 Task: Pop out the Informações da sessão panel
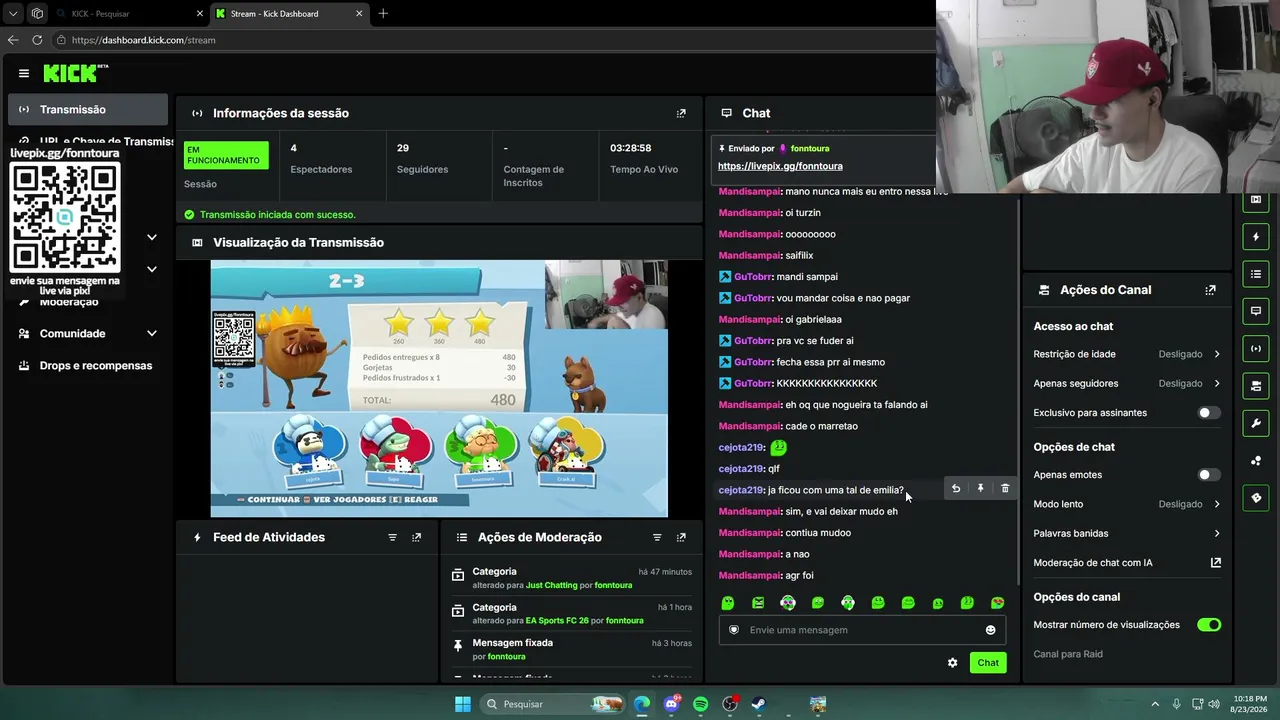click(681, 113)
